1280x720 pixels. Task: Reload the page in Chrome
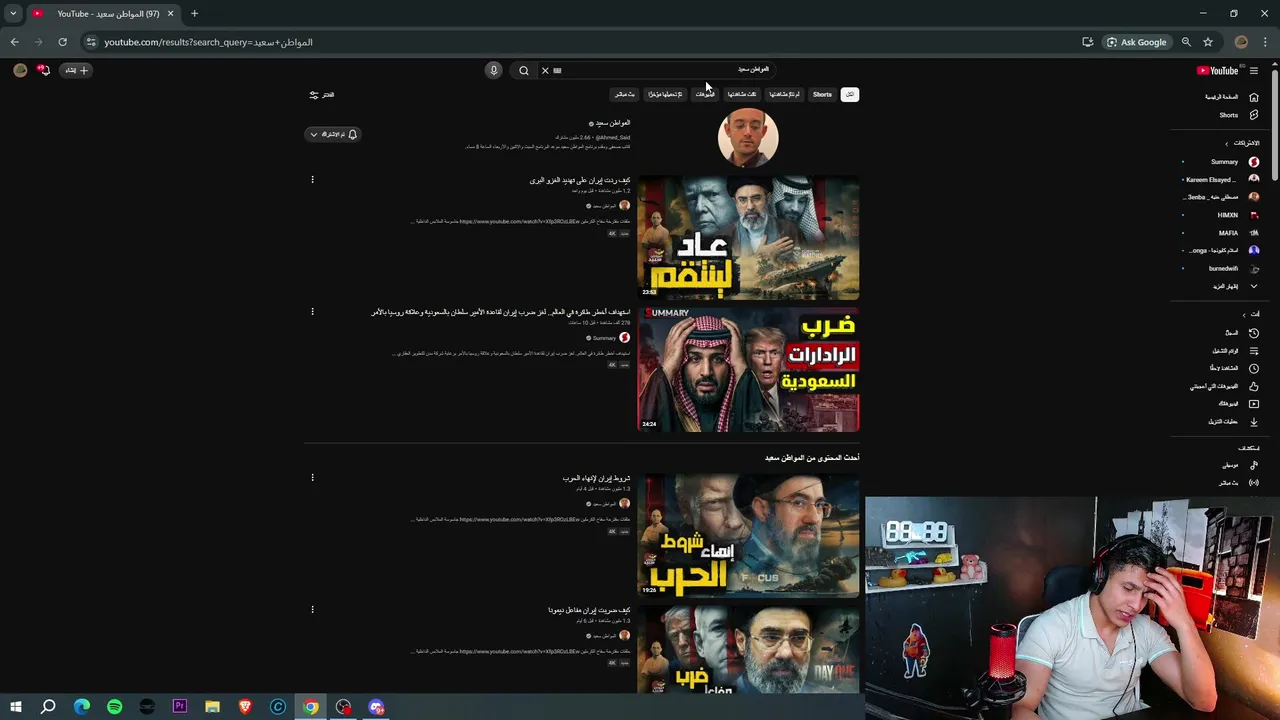(x=62, y=42)
